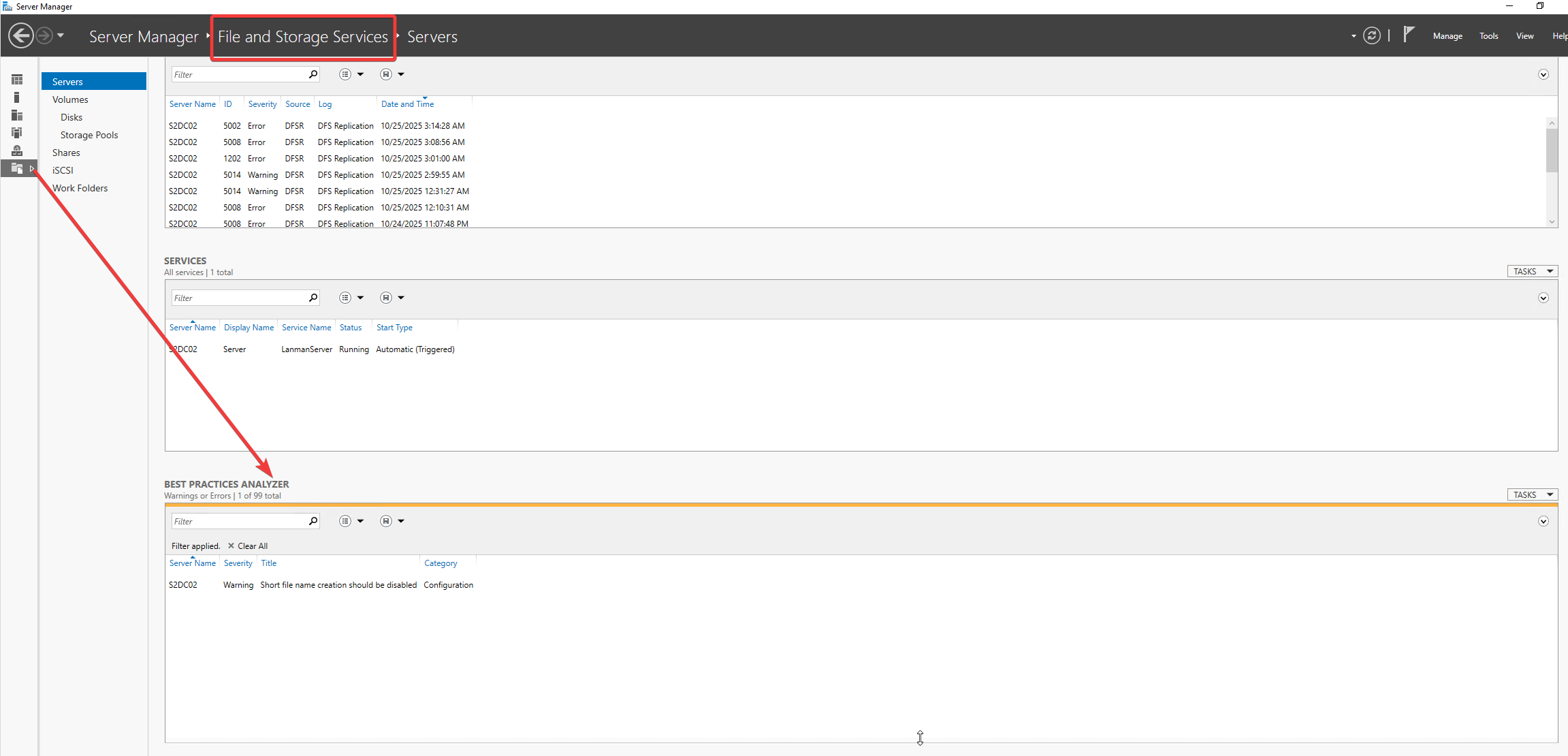Expand Best Practices Analyzer TASKS dropdown
This screenshot has width=1568, height=756.
pyautogui.click(x=1532, y=495)
